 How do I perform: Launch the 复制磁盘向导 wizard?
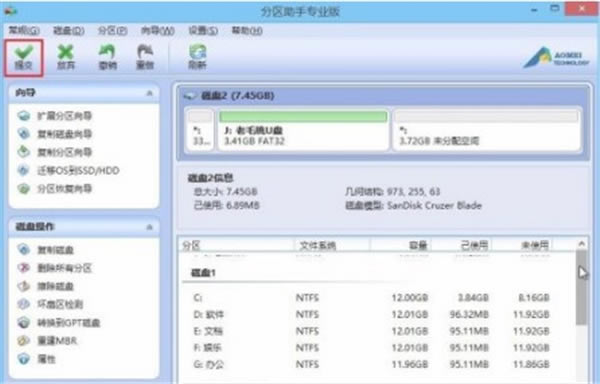[55, 134]
